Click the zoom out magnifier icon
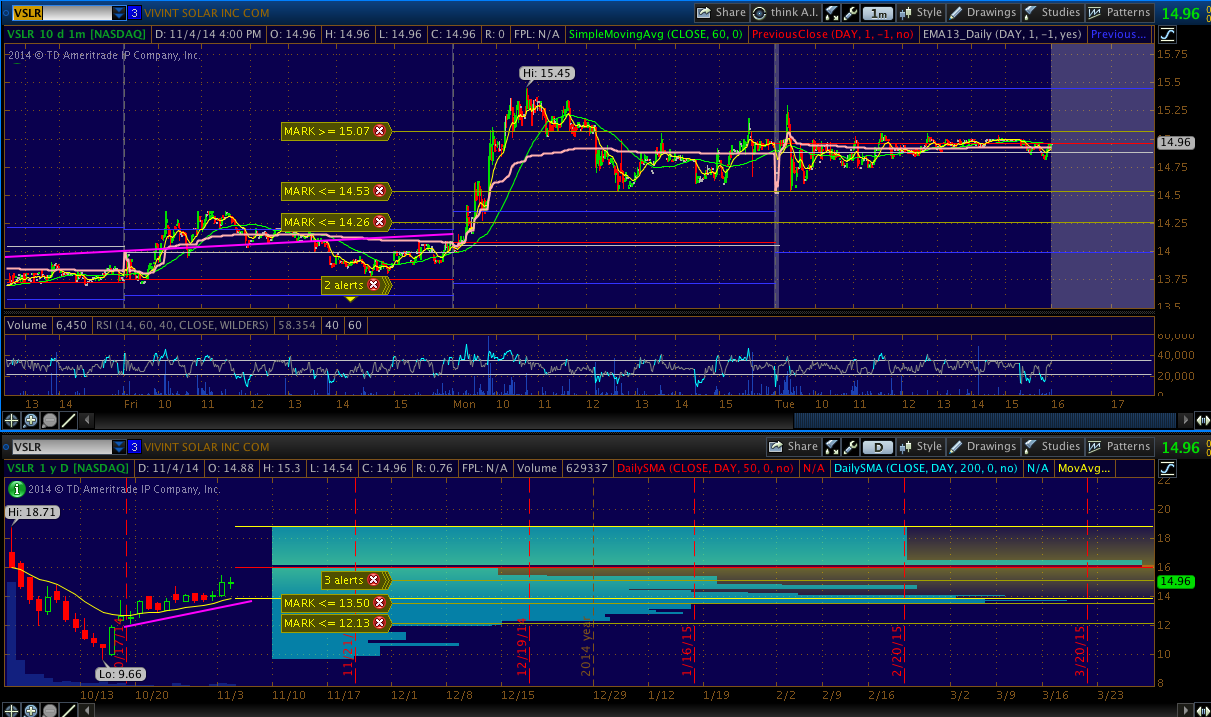The width and height of the screenshot is (1211, 717). tap(49, 421)
